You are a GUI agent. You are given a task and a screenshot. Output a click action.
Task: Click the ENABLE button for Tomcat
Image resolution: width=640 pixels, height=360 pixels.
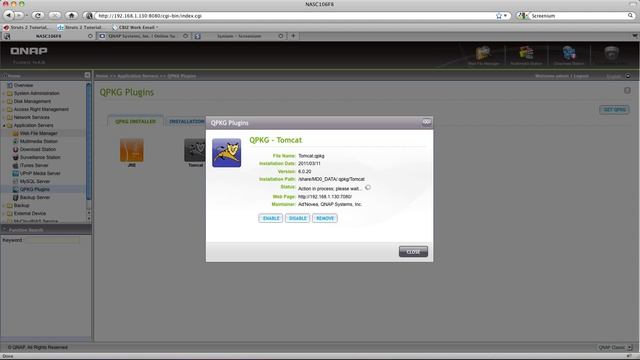click(x=270, y=218)
